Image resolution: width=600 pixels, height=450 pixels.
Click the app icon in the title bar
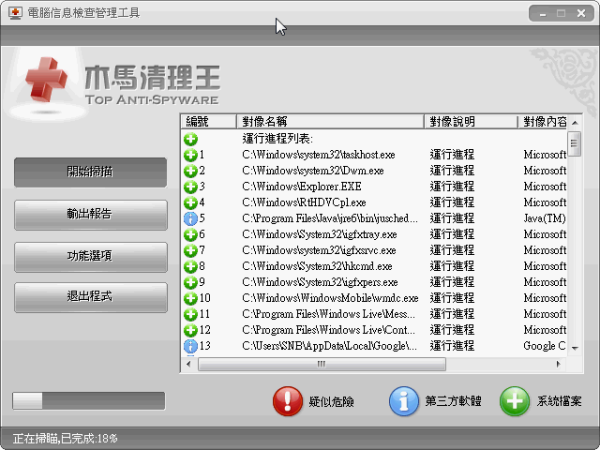click(x=15, y=13)
